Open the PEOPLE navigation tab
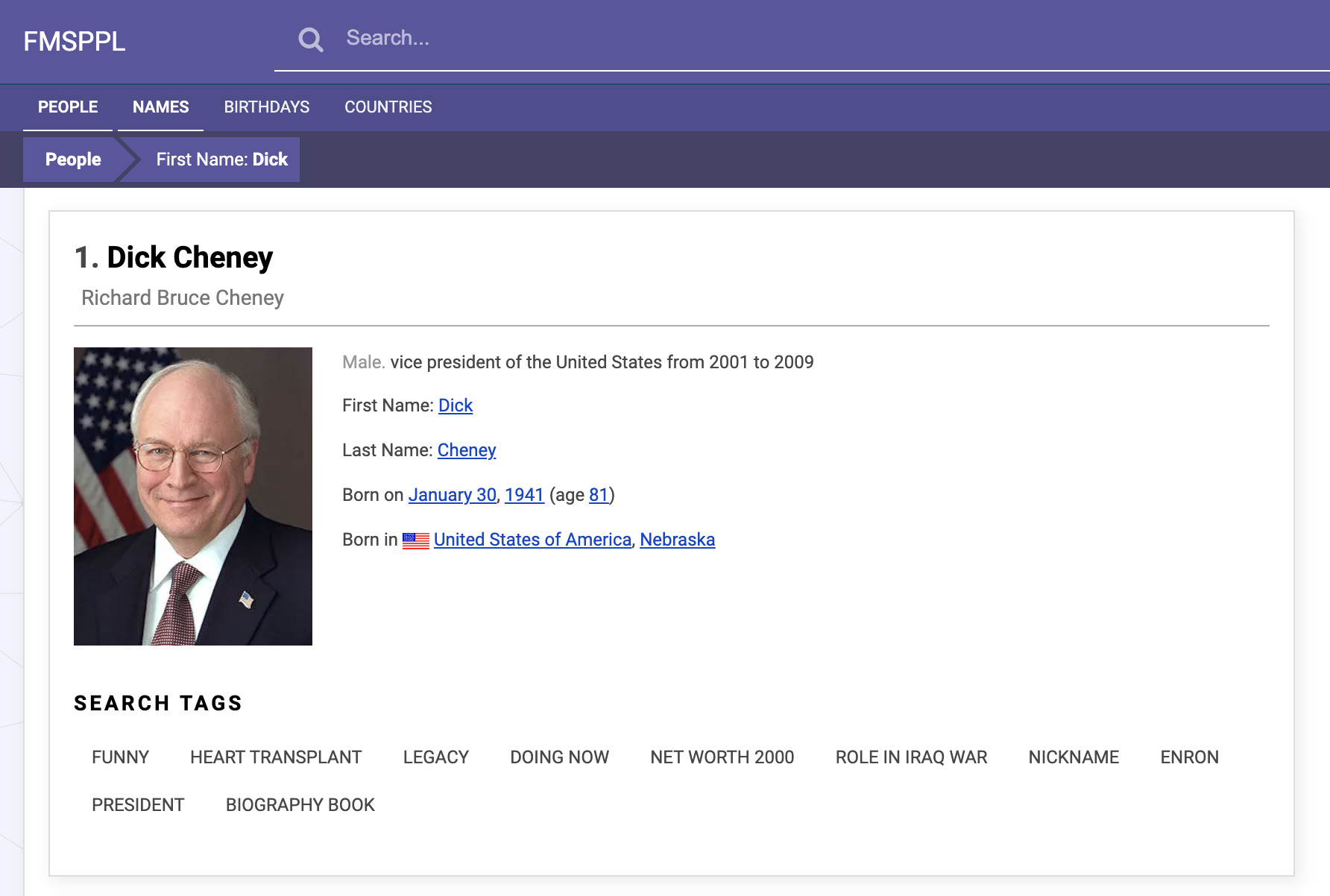The image size is (1330, 896). [67, 107]
